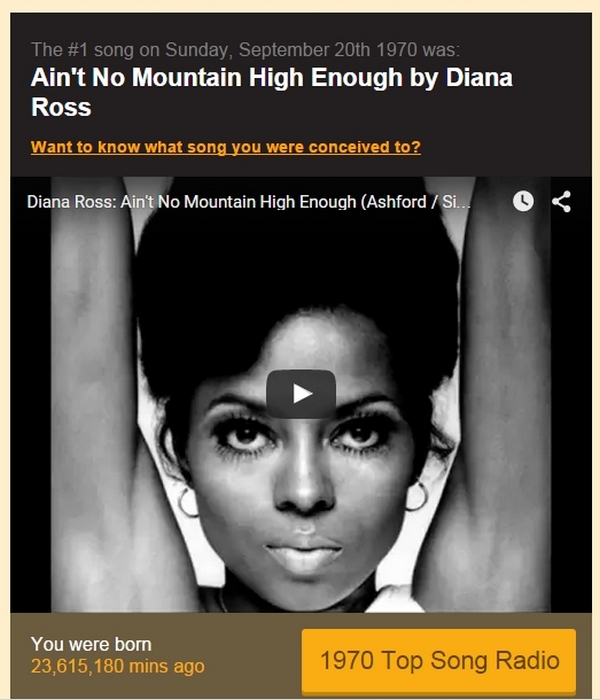Click the 'You were born' label
Screen dimensions: 600x700
point(91,644)
